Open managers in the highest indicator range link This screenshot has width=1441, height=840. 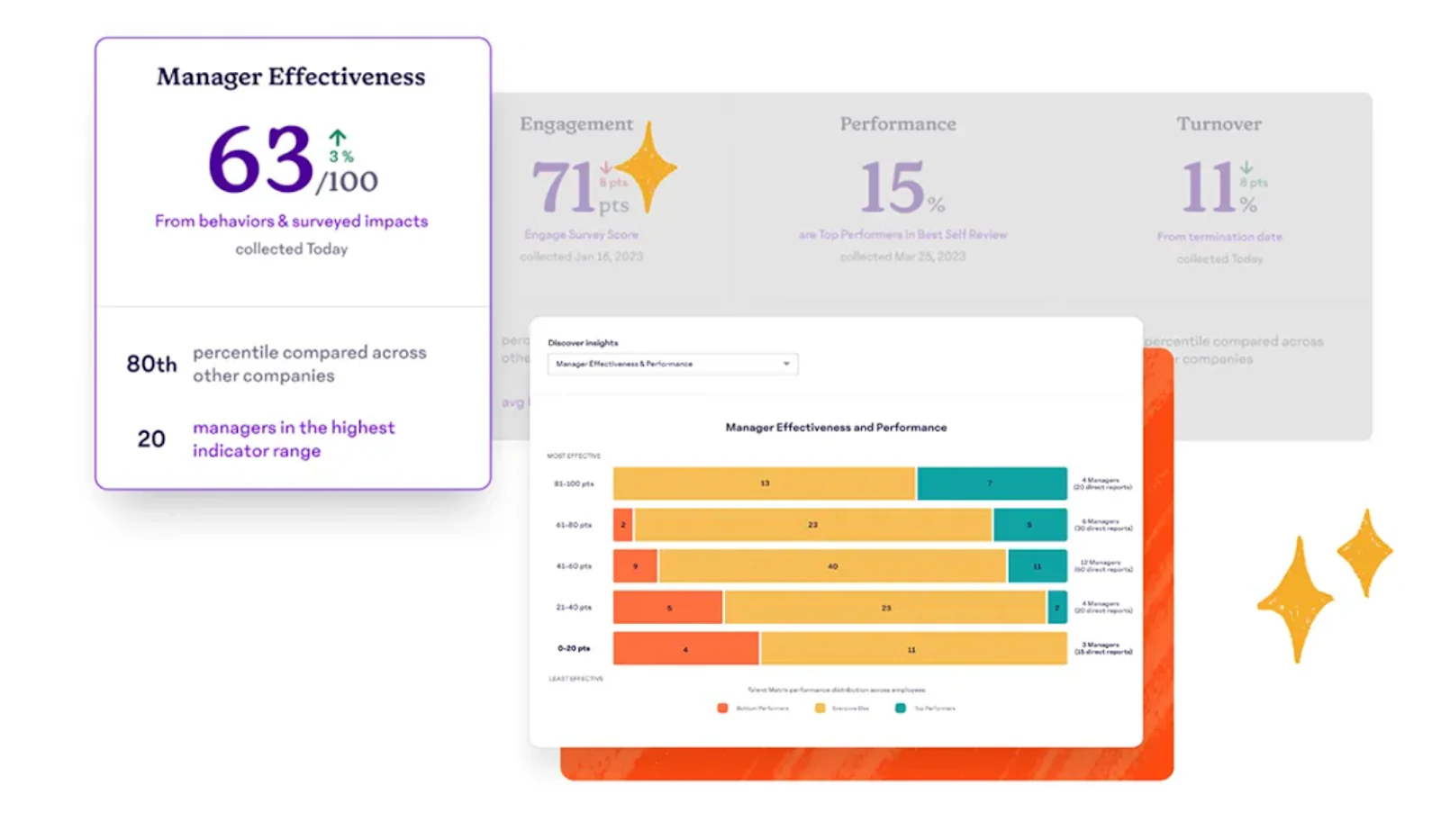(294, 439)
